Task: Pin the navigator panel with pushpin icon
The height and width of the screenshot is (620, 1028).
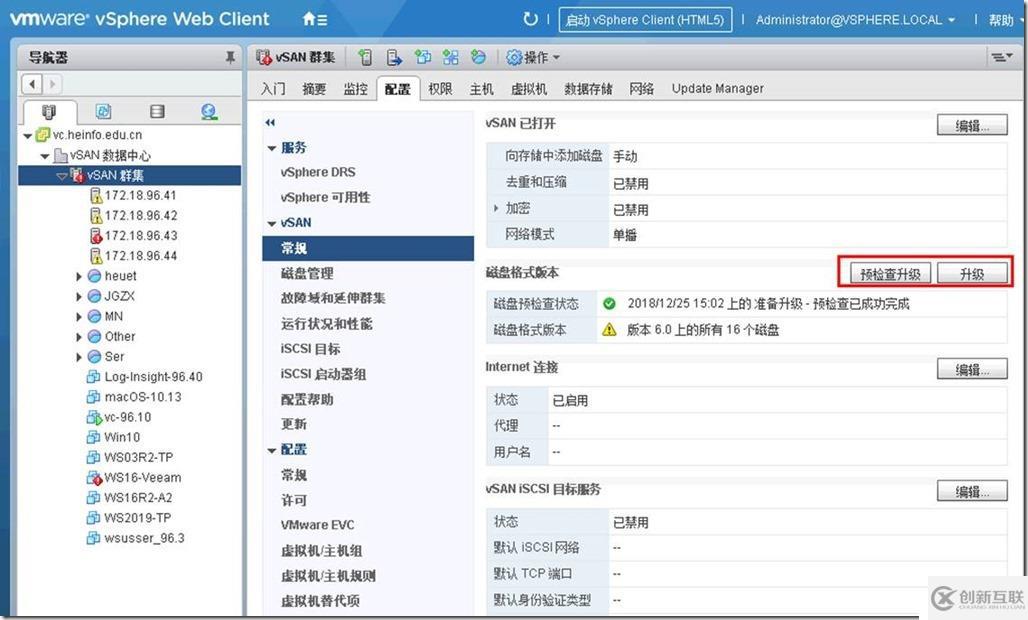Action: (x=230, y=58)
